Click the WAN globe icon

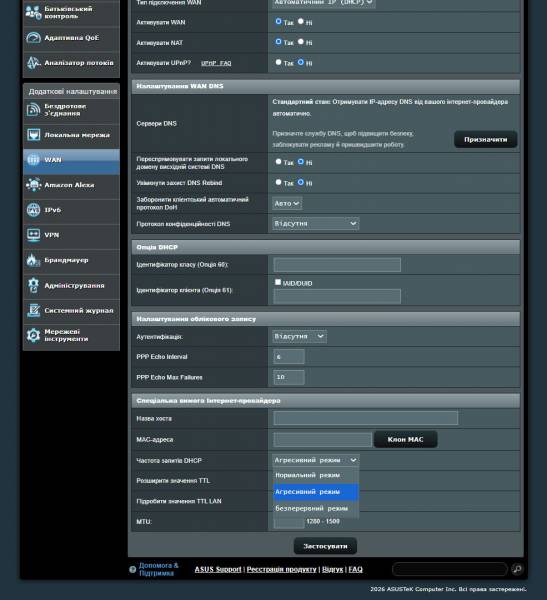tap(33, 160)
